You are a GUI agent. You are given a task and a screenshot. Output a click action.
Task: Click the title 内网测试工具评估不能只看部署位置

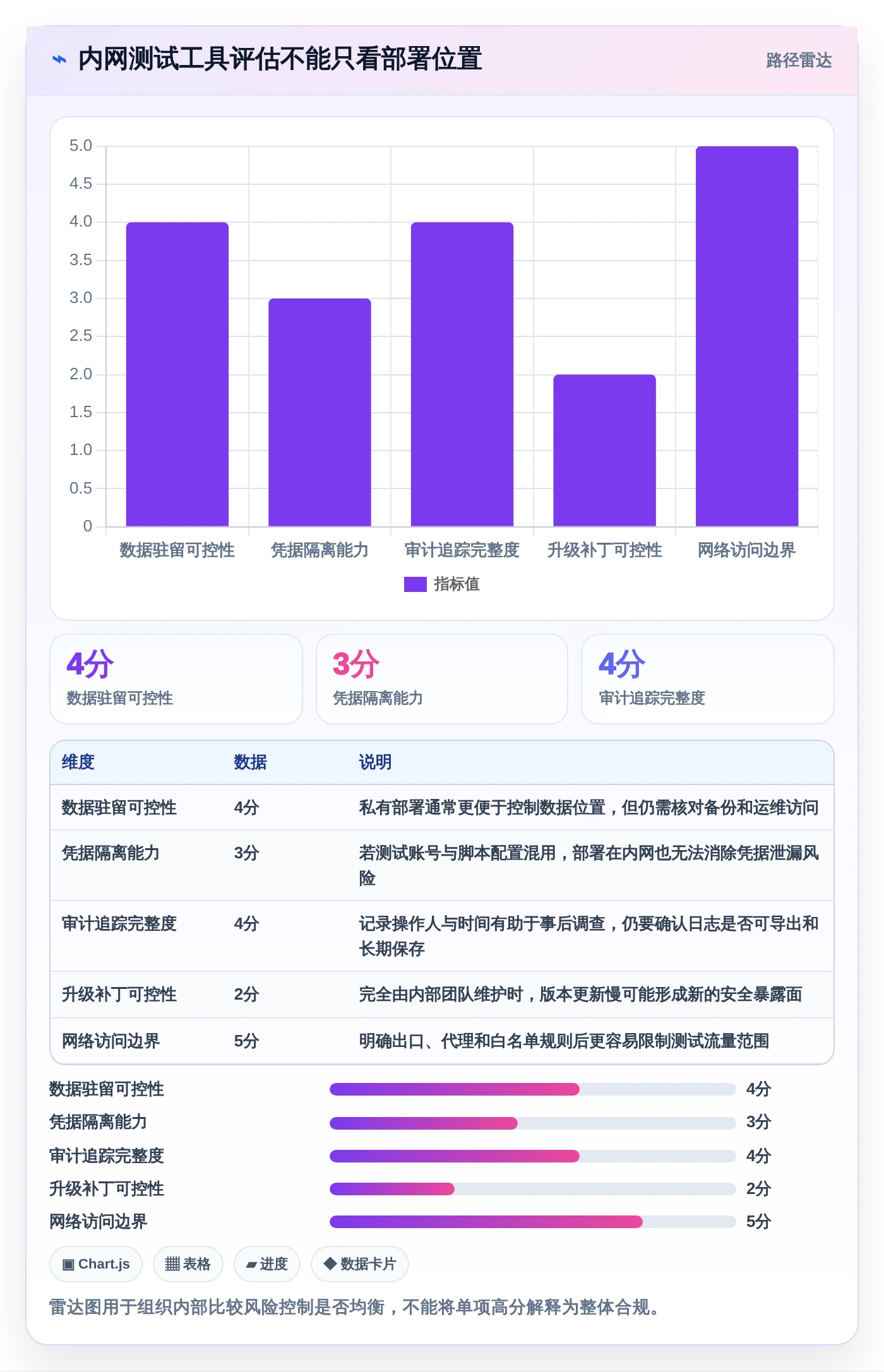click(x=280, y=59)
